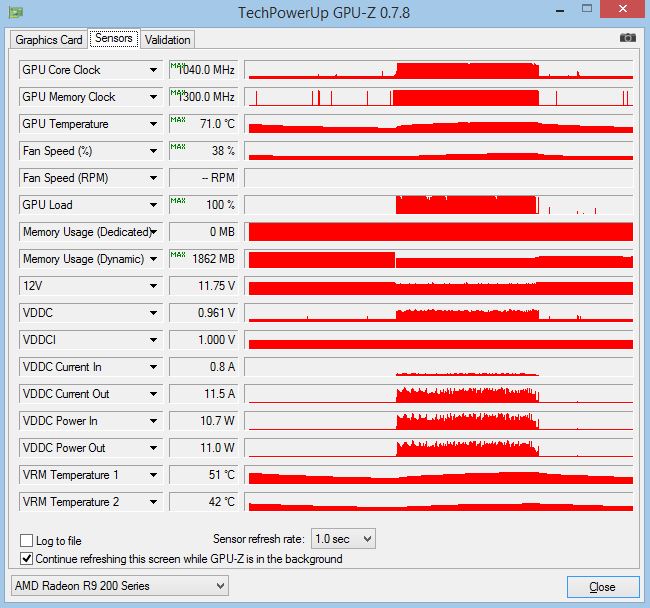Click the 1.000 V VDDCI reading
Viewport: 650px width, 608px height.
tap(204, 340)
